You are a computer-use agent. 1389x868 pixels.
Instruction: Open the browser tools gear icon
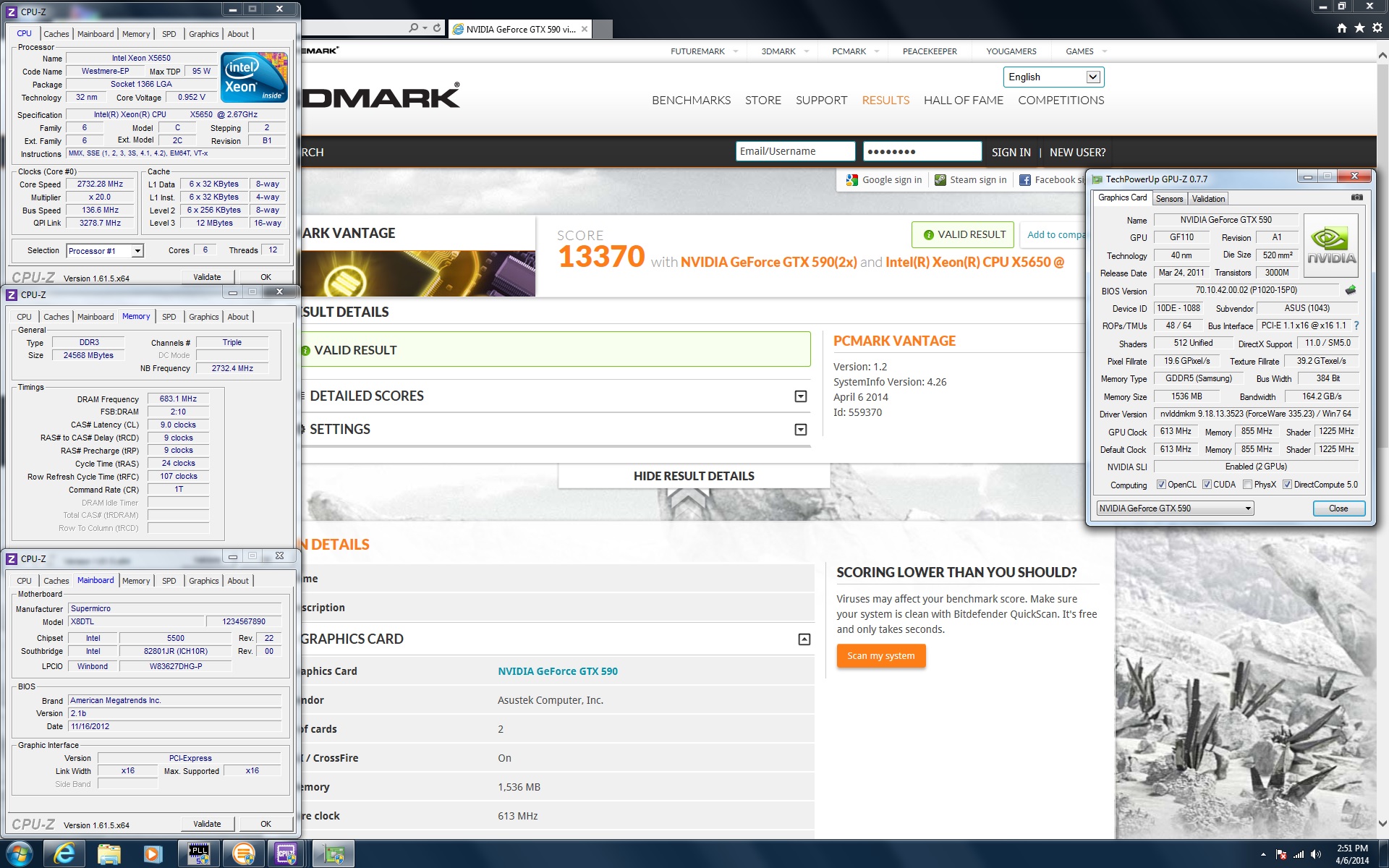tap(1377, 28)
